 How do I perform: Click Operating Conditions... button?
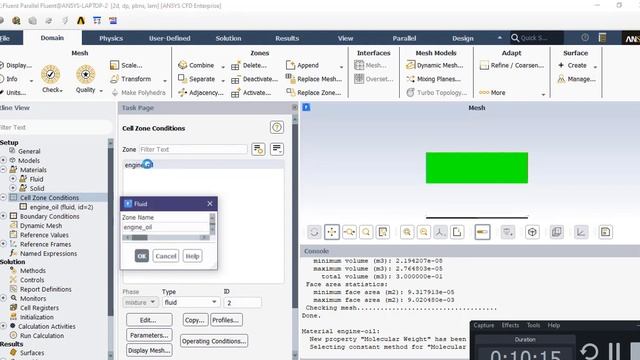point(214,341)
